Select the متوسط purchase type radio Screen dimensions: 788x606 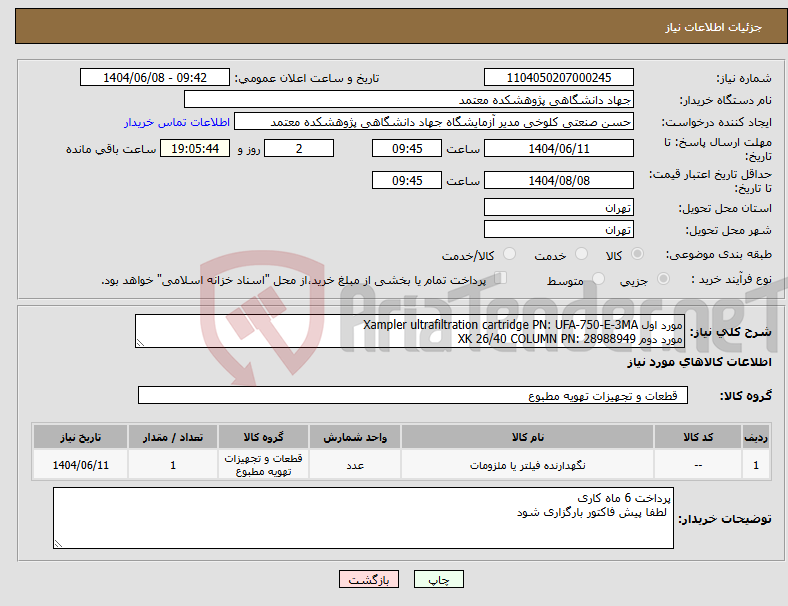point(598,279)
